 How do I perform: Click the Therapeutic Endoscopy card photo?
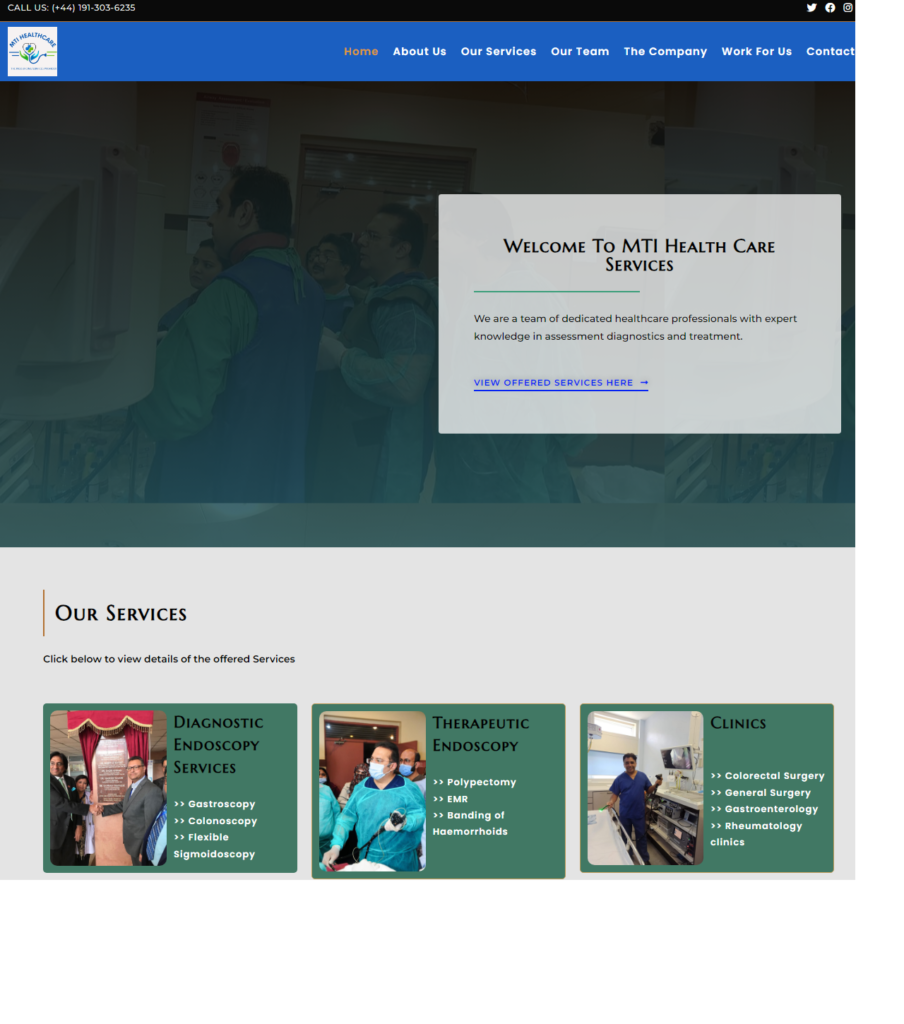372,791
